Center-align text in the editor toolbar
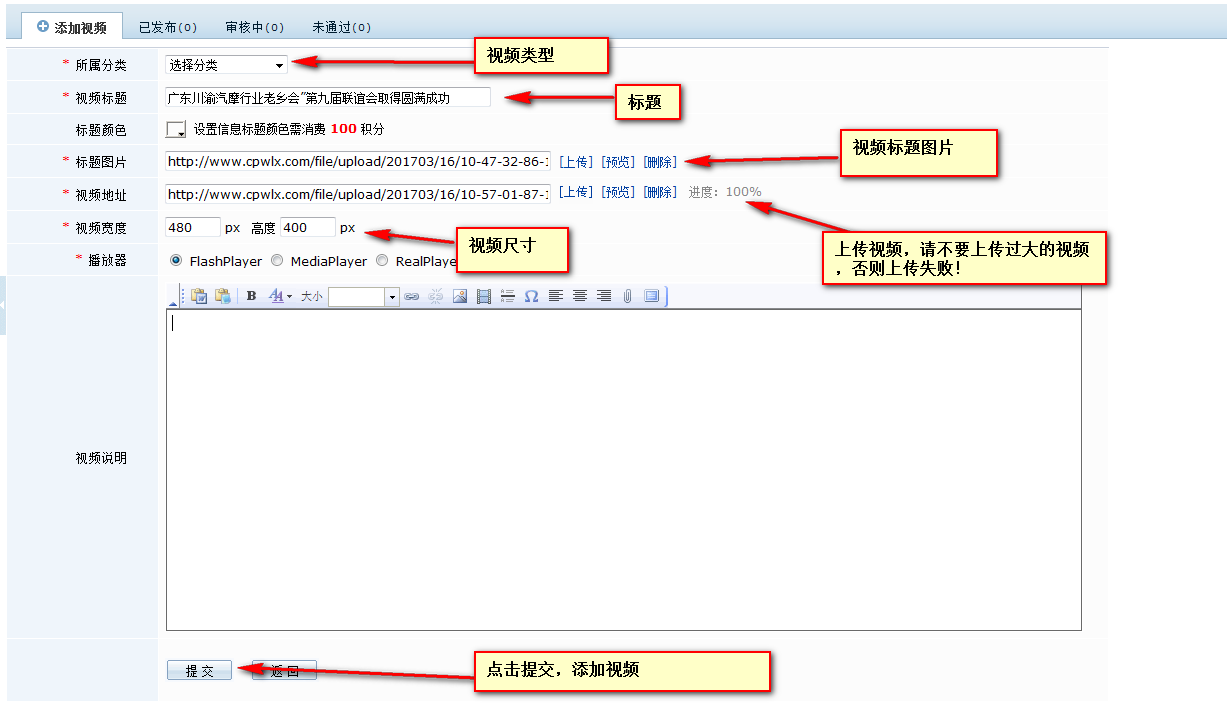The height and width of the screenshot is (703, 1227). (x=580, y=296)
